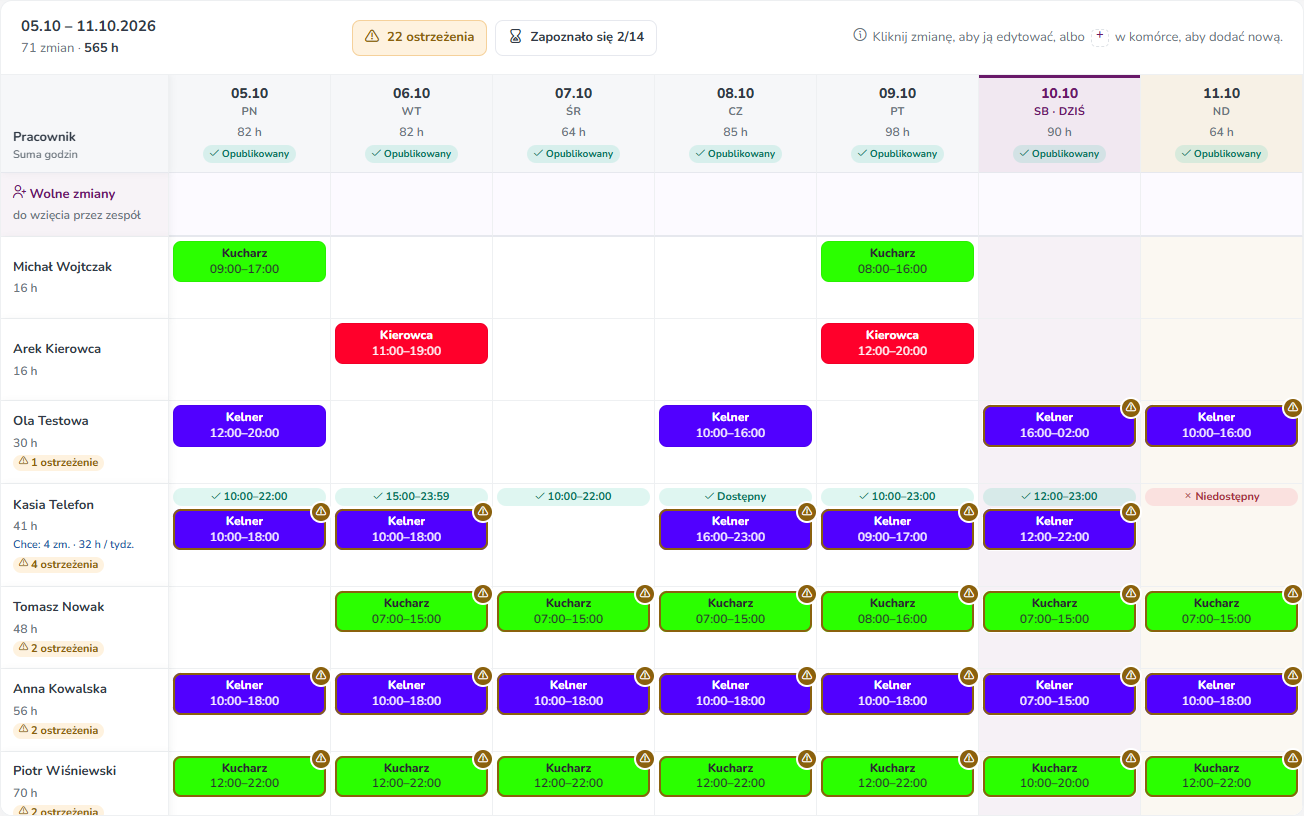
Task: Click warning icon on Tomasz Nowak's Sunday shift
Action: pyautogui.click(x=1293, y=593)
